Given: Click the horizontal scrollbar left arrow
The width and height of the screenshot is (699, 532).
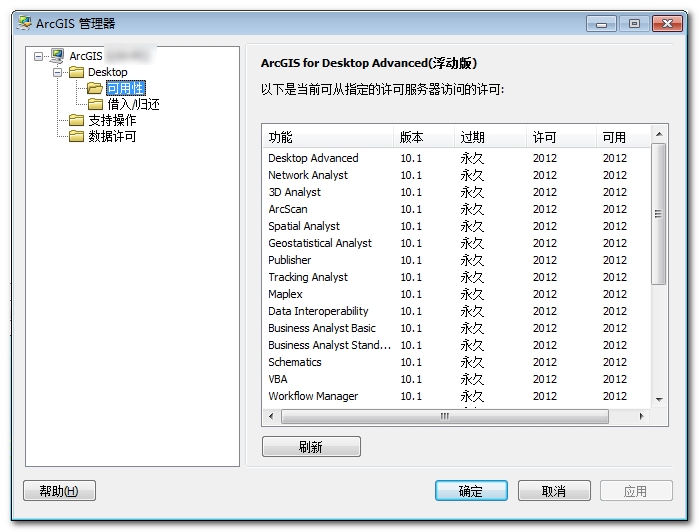Looking at the screenshot, I should click(x=271, y=417).
